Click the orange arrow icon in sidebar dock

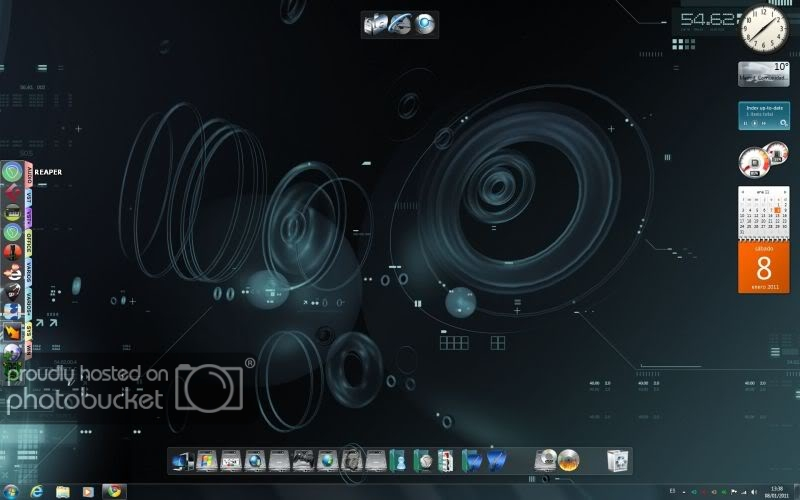pos(12,332)
